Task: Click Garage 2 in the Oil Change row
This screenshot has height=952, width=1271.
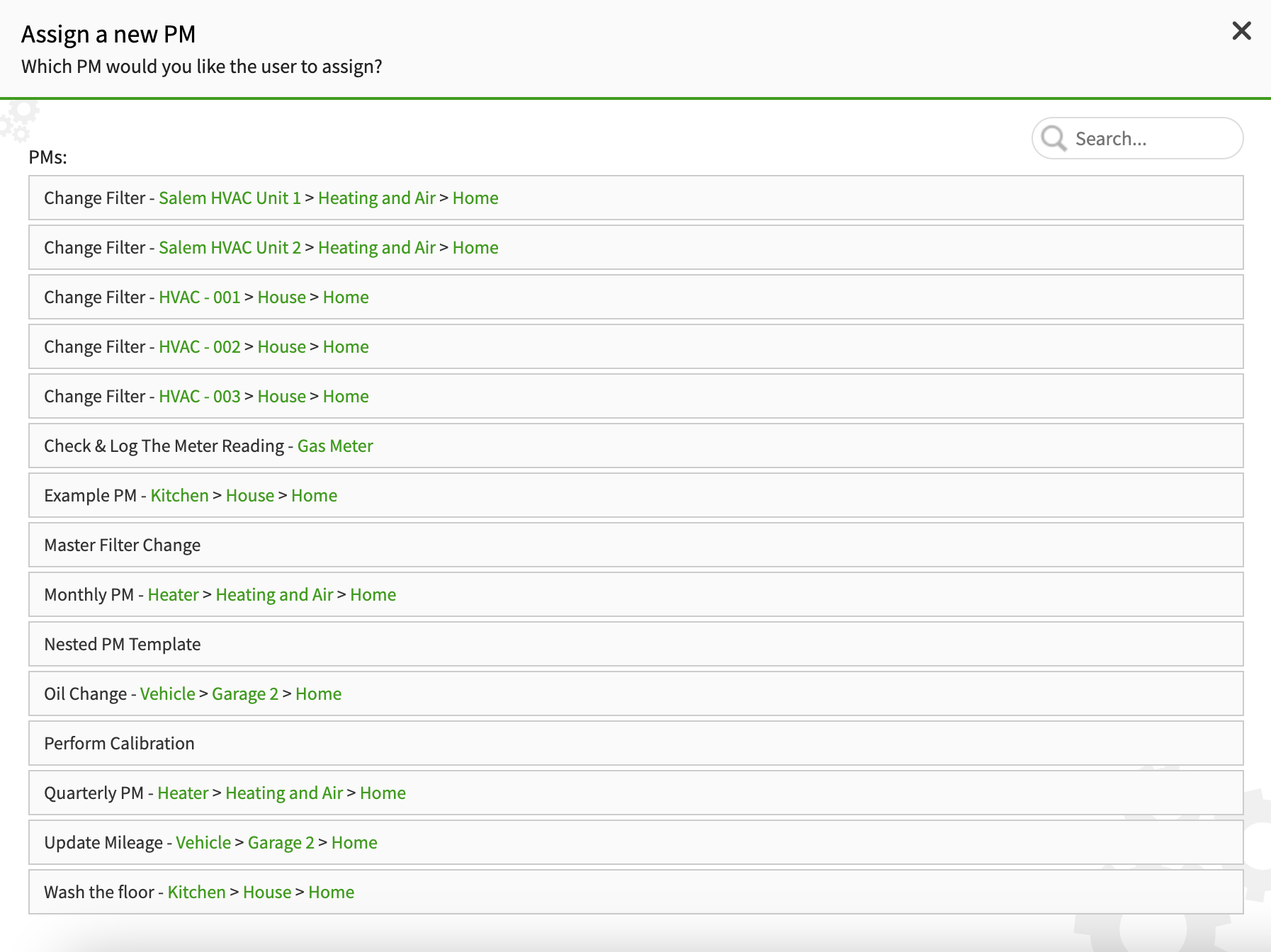Action: point(245,694)
